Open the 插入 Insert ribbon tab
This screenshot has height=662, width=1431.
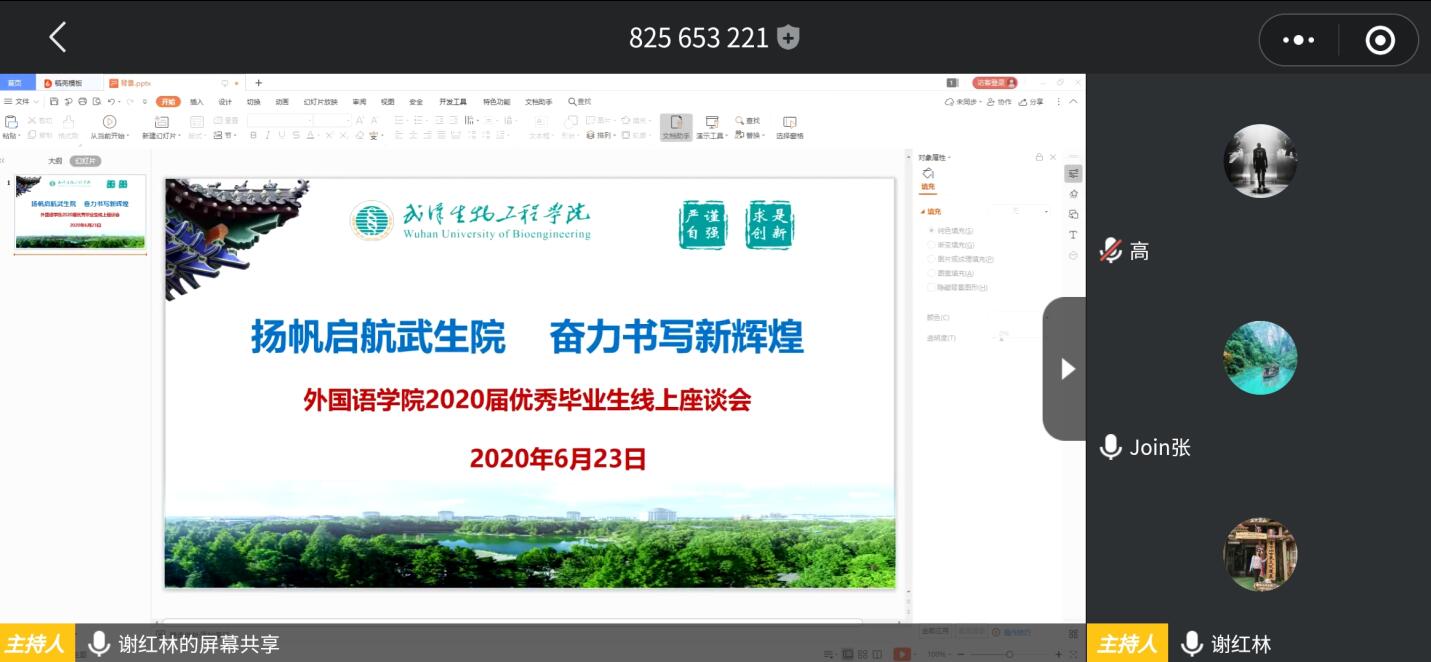click(196, 102)
